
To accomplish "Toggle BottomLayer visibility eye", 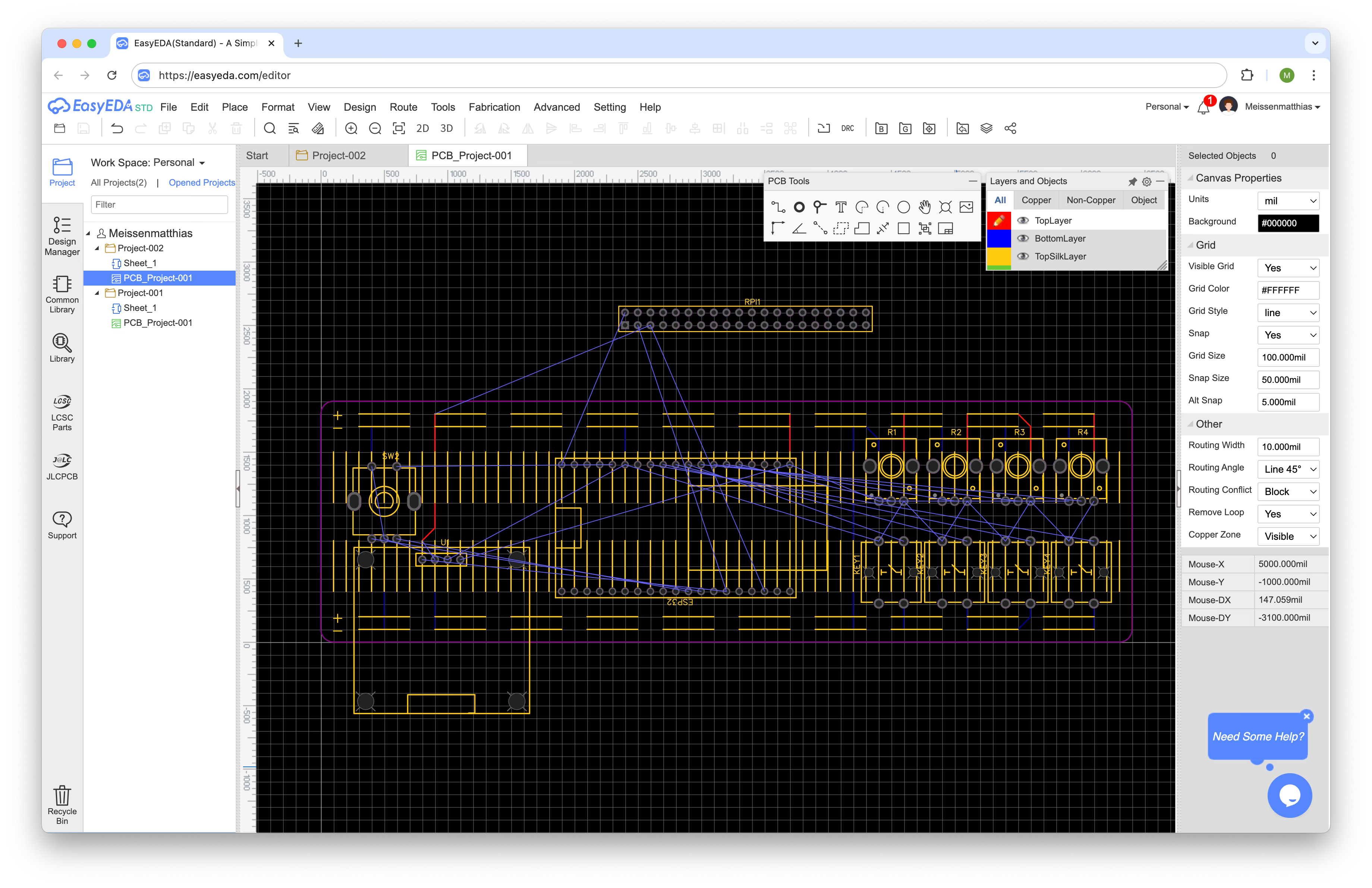I will (1023, 239).
